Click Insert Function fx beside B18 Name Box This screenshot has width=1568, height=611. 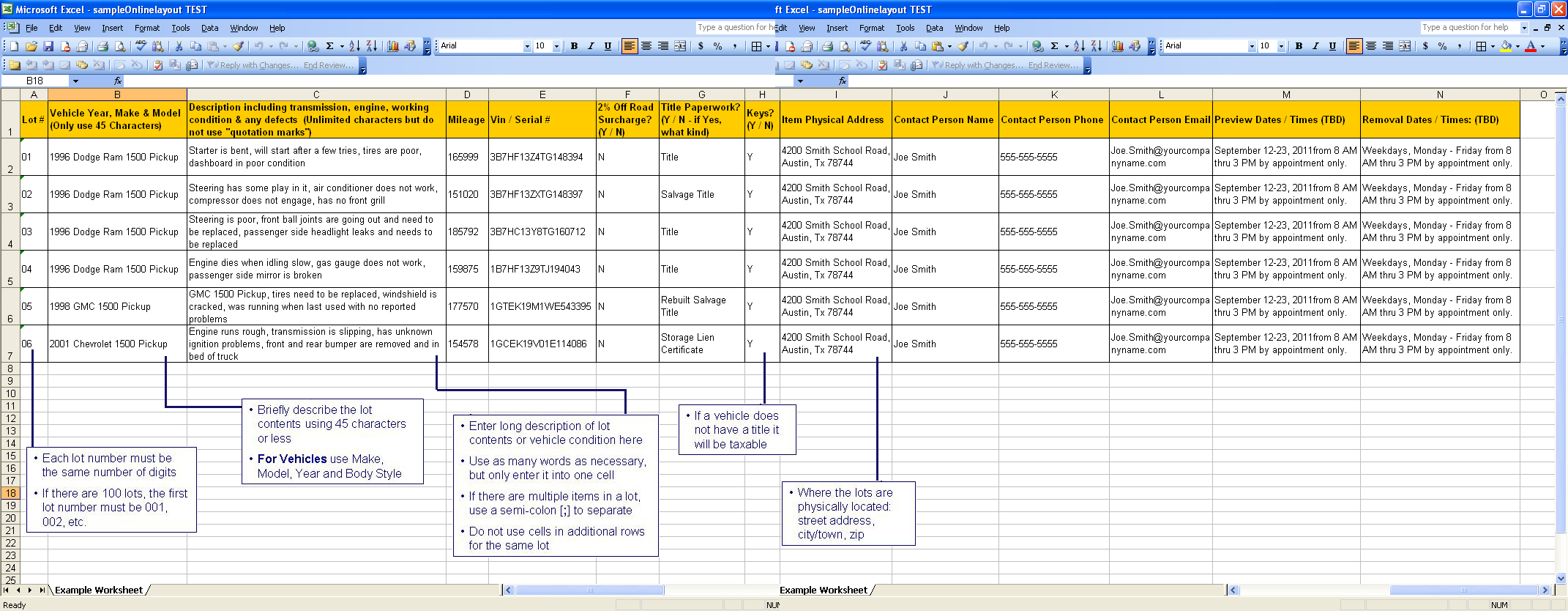click(x=118, y=81)
